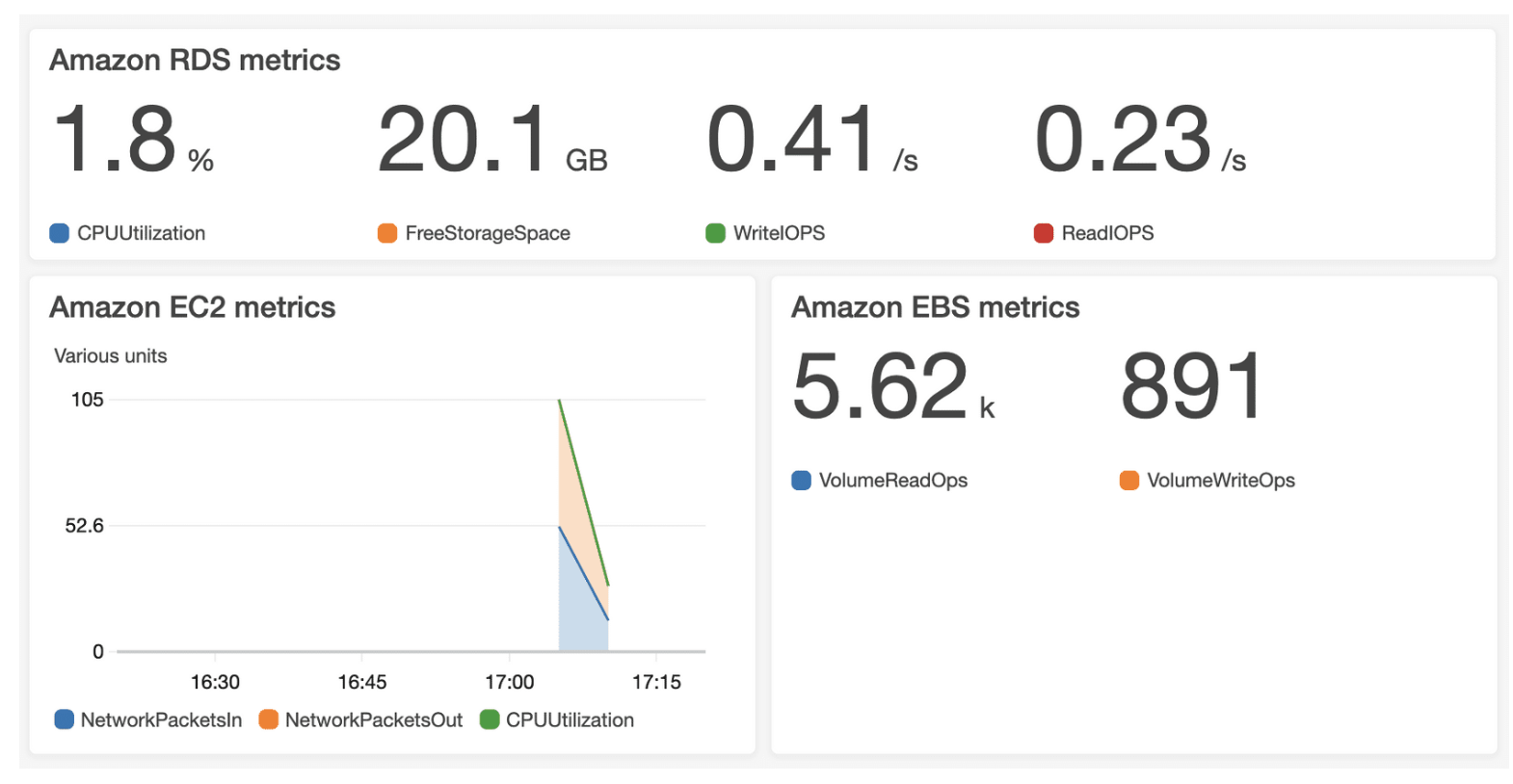Click the orange VolumeWriteOps legend swatch
1513x784 pixels.
point(1129,481)
